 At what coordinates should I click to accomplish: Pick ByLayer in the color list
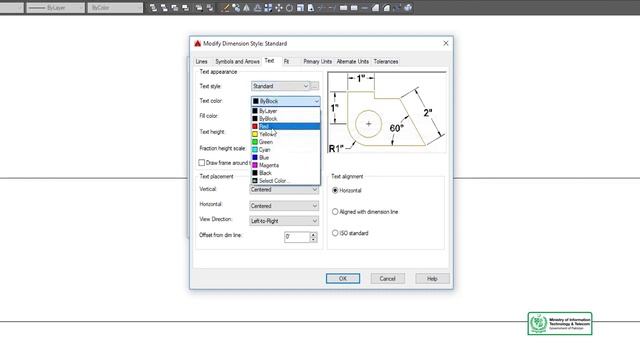coord(285,111)
